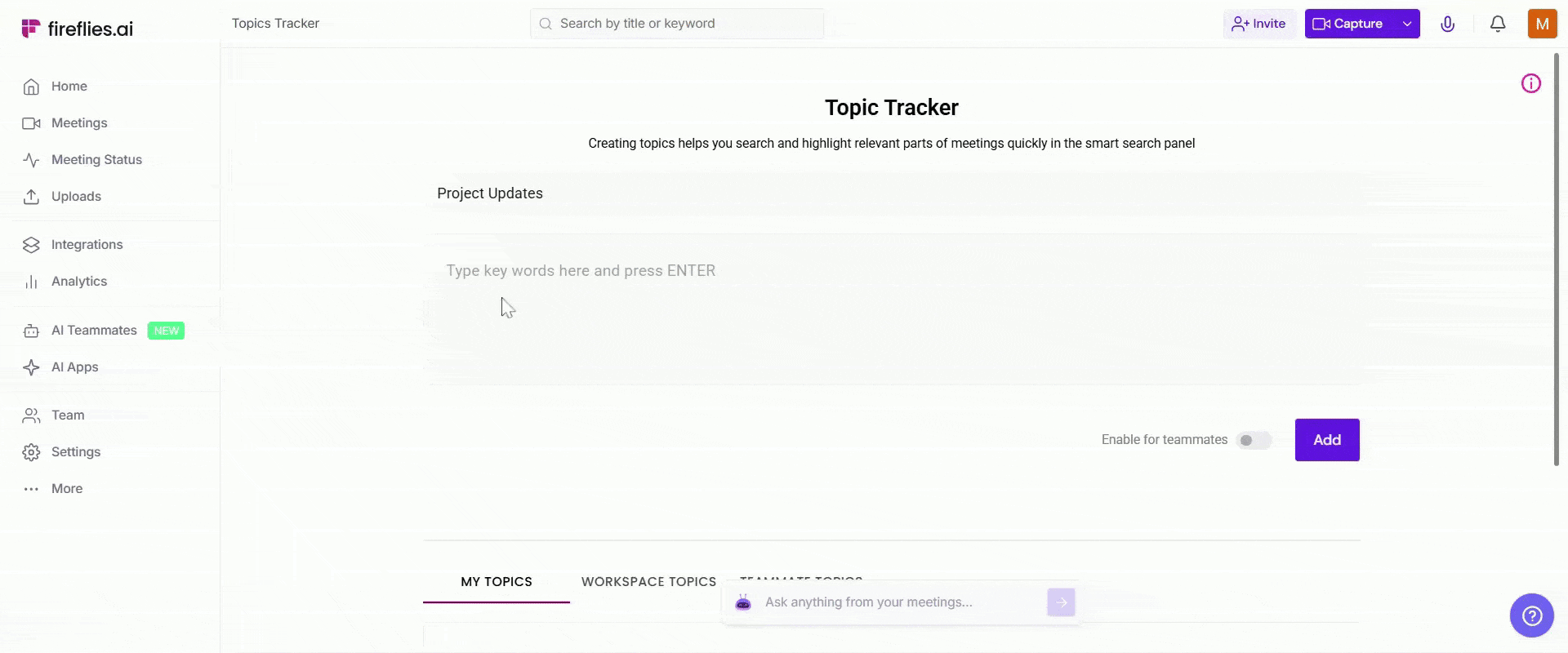Send the Ask anything arrow button
1568x653 pixels.
[1061, 602]
